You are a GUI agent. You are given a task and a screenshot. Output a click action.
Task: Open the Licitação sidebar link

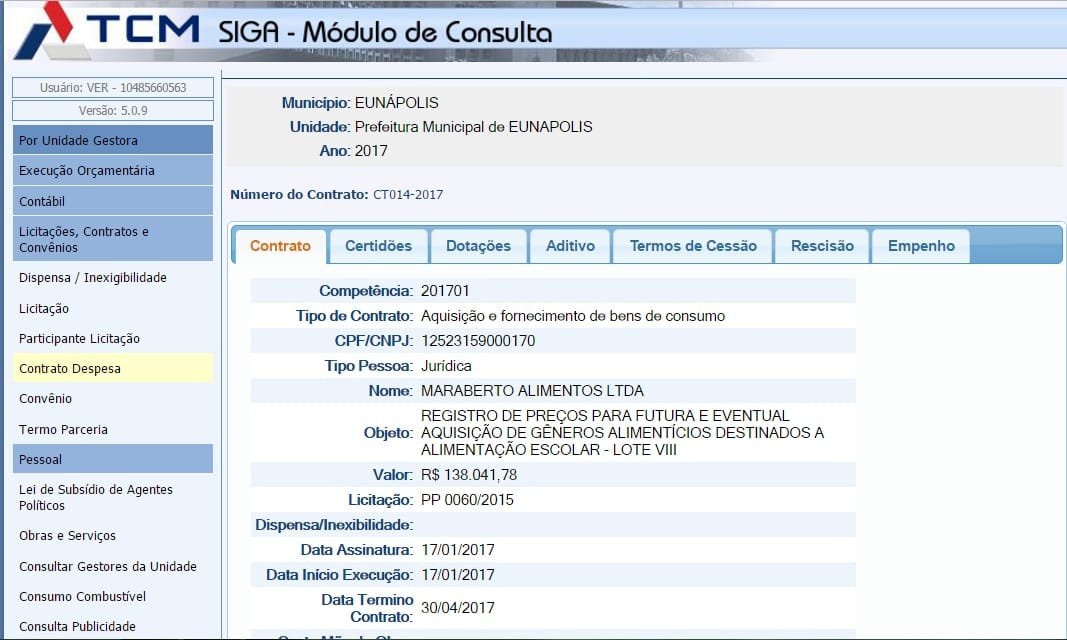[44, 309]
